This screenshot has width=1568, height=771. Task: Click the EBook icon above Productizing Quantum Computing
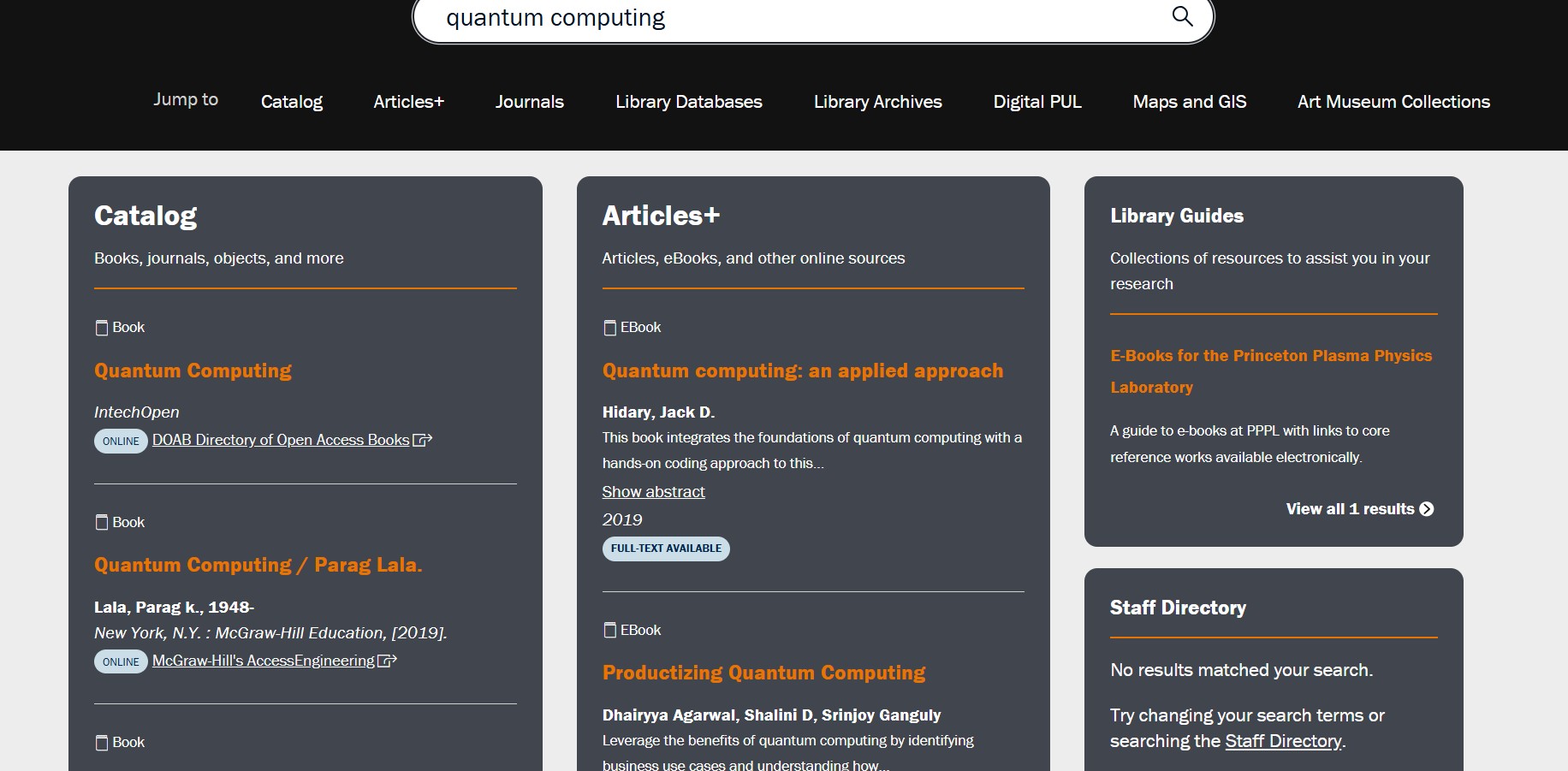610,631
